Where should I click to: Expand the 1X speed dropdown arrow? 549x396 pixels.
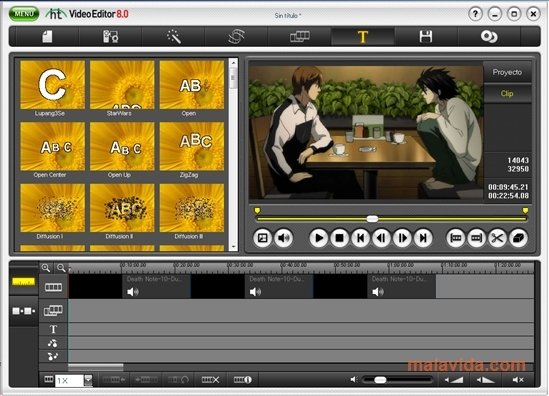pos(88,380)
